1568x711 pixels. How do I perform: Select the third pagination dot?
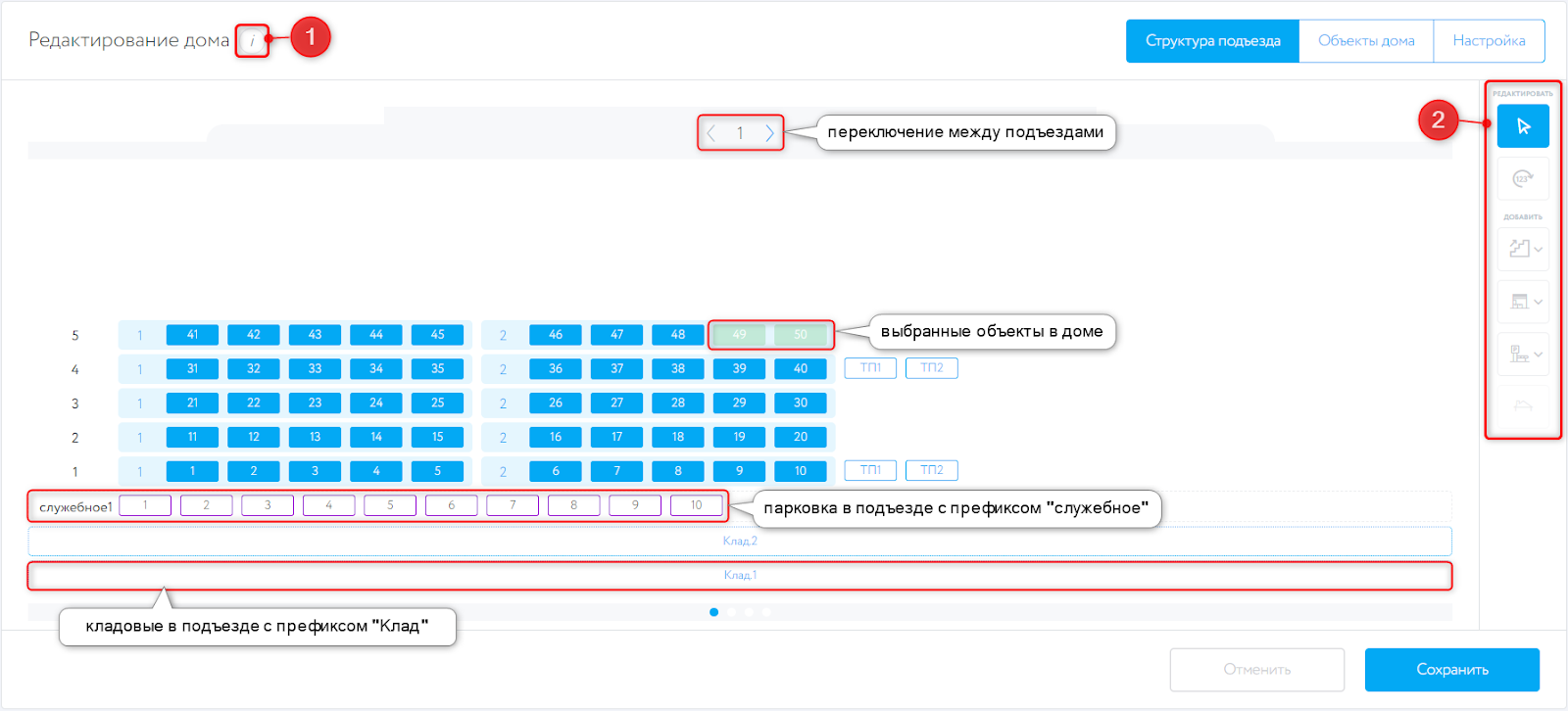[x=749, y=612]
